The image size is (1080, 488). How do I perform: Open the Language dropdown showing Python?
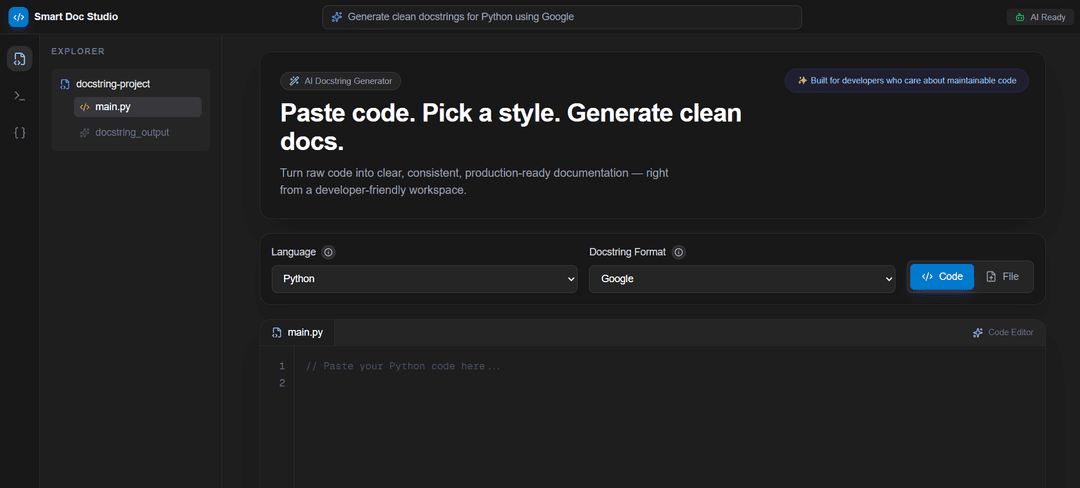click(x=424, y=279)
